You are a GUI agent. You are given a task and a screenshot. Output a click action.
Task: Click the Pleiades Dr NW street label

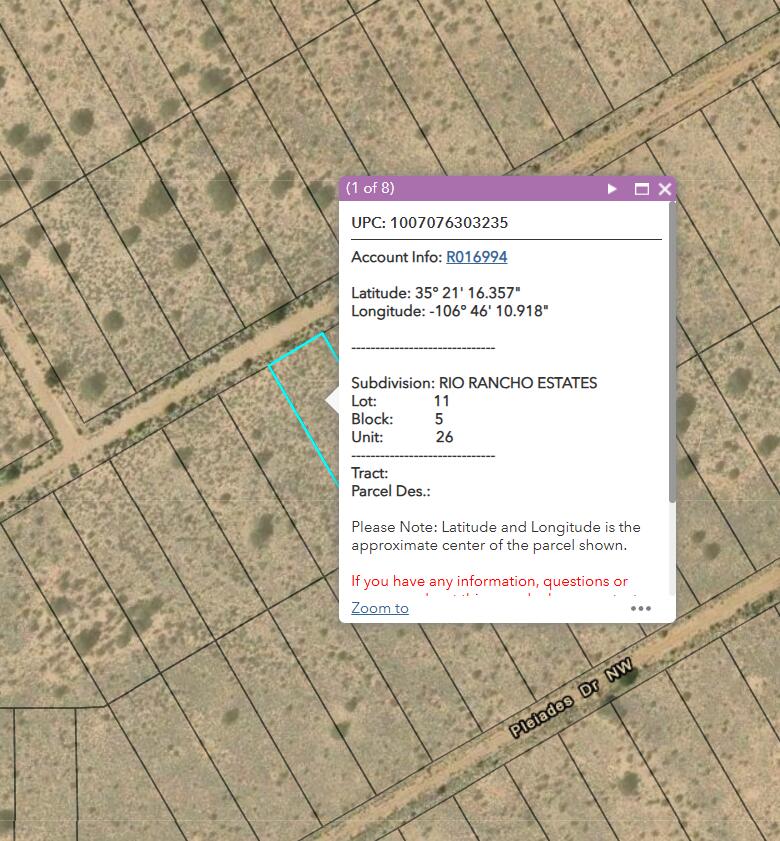[x=571, y=697]
